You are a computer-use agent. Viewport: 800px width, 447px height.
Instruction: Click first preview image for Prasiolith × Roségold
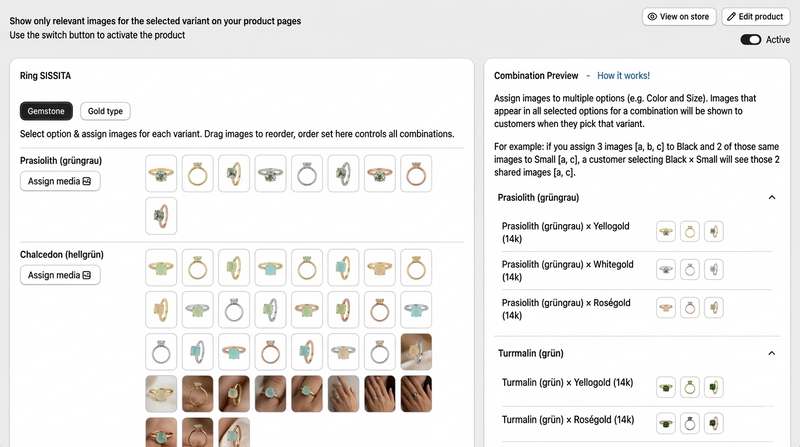pyautogui.click(x=665, y=308)
